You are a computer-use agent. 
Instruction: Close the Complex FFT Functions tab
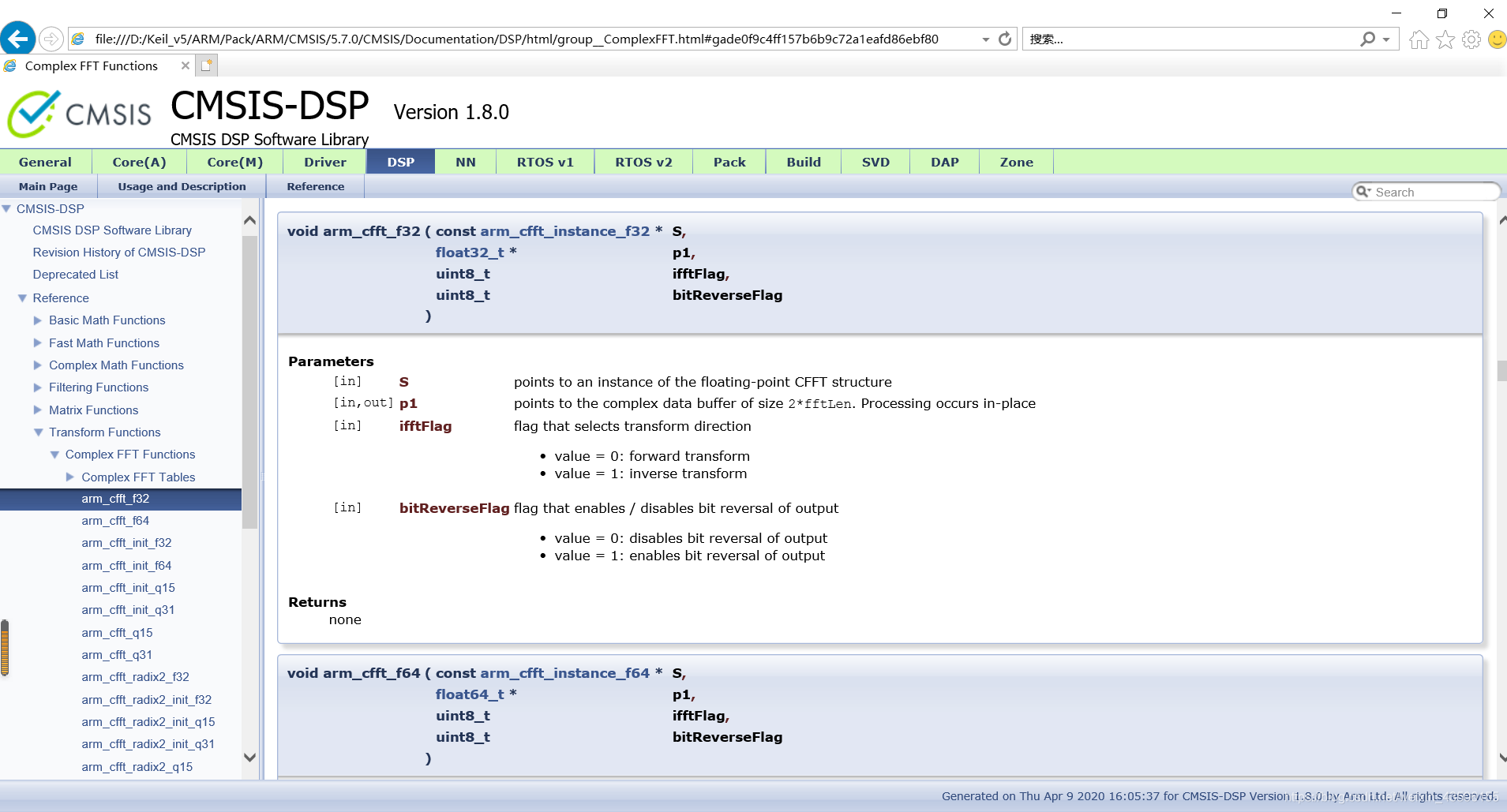pos(186,65)
